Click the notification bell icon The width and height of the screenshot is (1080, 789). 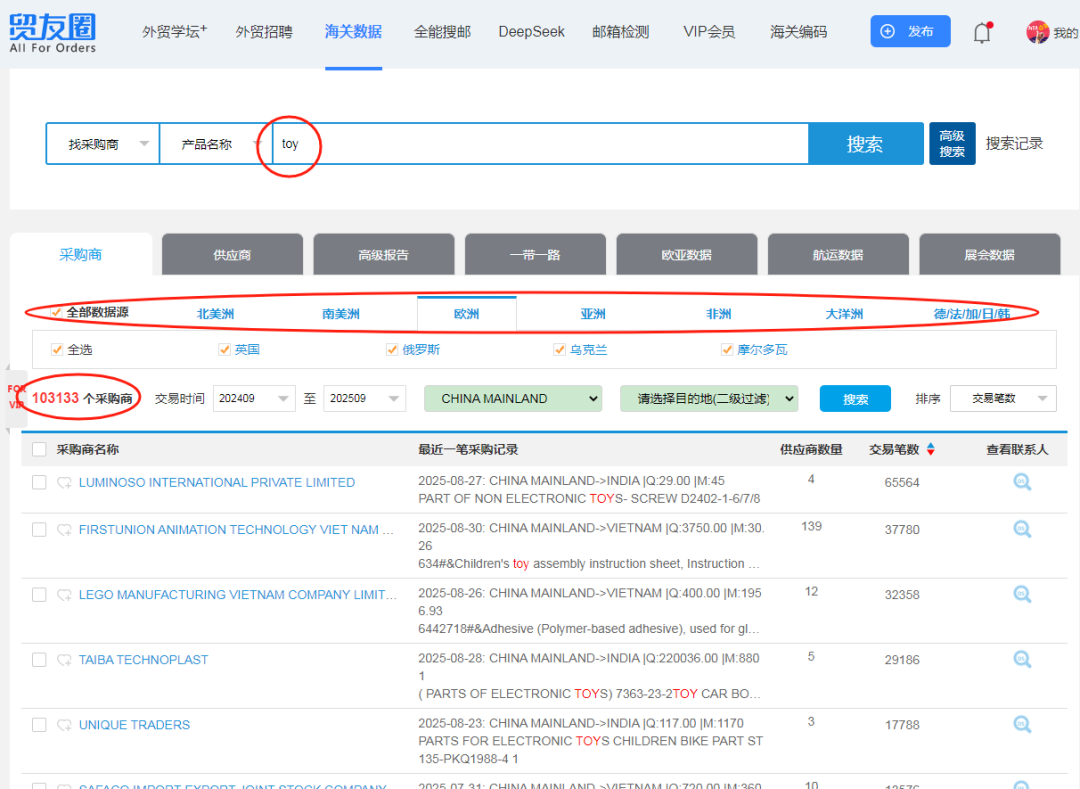point(982,32)
